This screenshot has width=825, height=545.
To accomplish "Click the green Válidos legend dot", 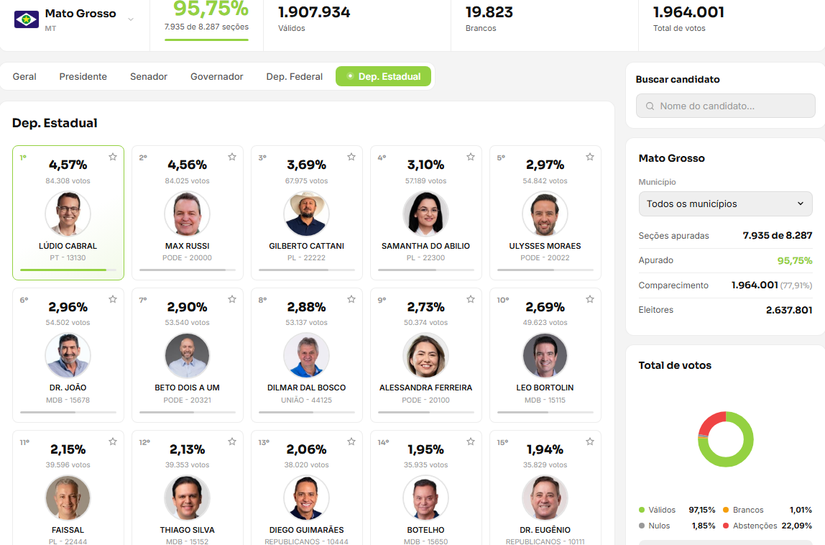I will (x=641, y=510).
